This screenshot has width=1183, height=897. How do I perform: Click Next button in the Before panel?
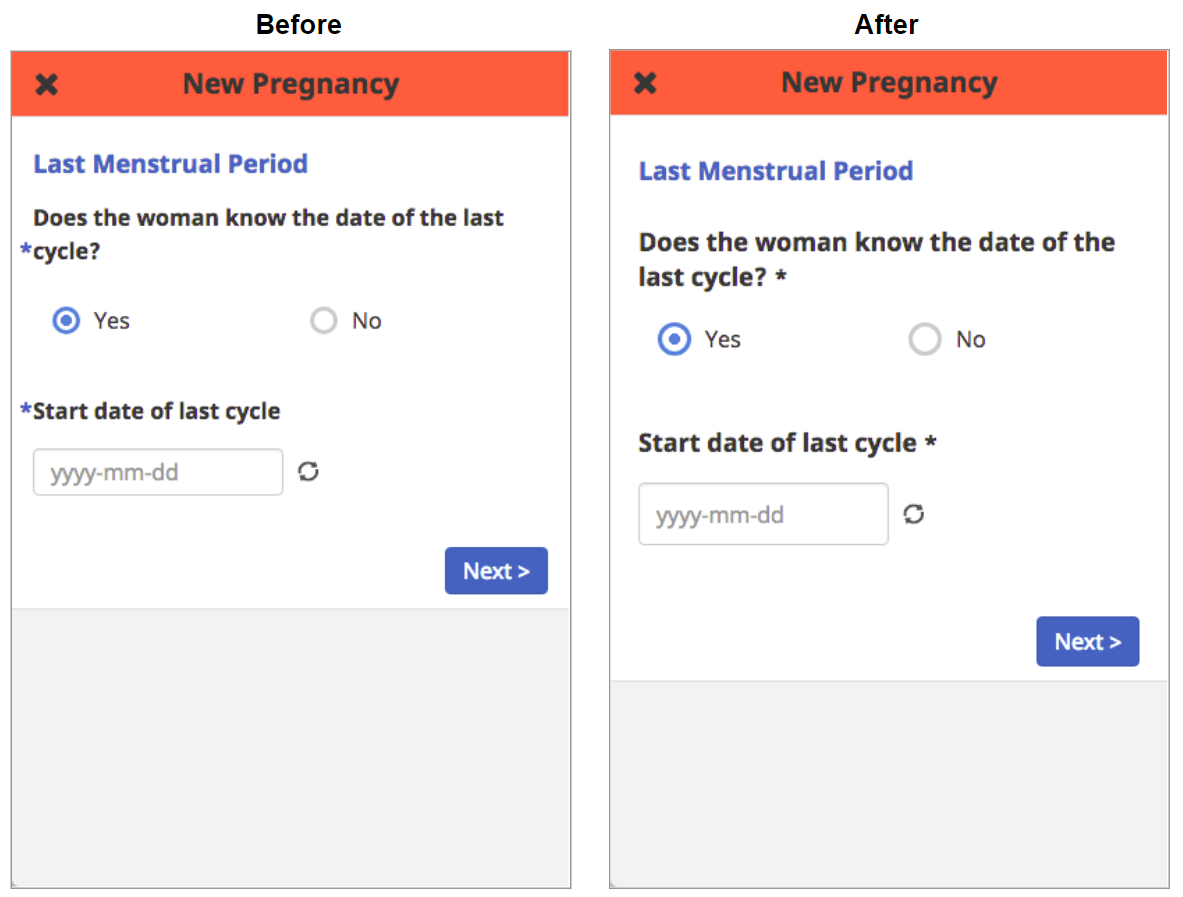(x=496, y=570)
